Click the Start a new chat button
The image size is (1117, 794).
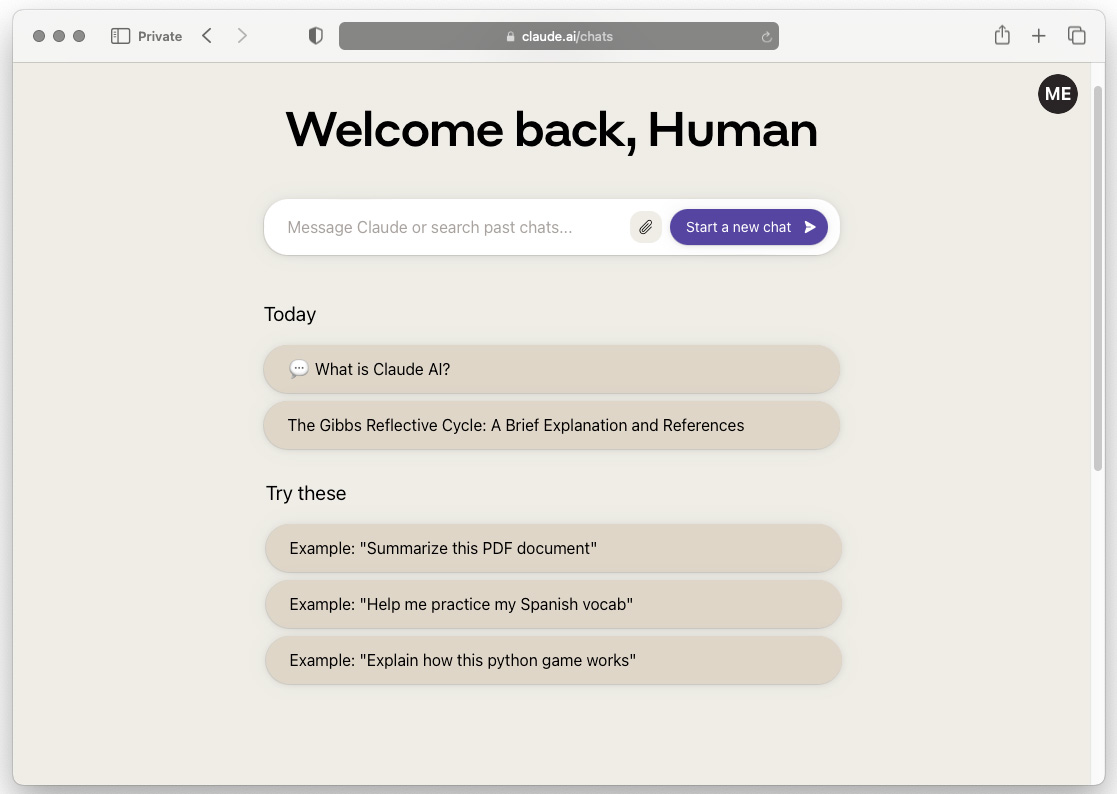(748, 227)
